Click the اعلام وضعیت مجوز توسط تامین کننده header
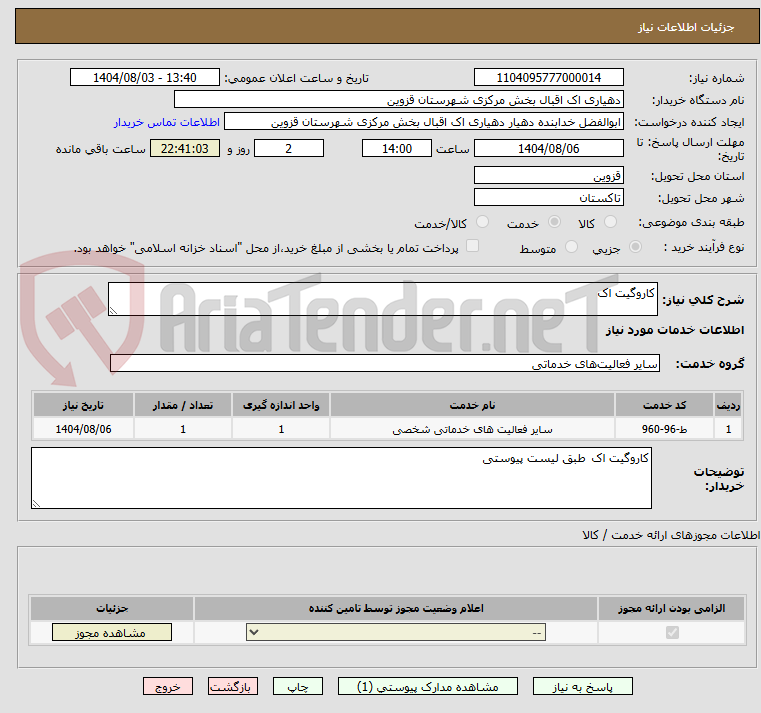This screenshot has width=761, height=713. (x=396, y=608)
